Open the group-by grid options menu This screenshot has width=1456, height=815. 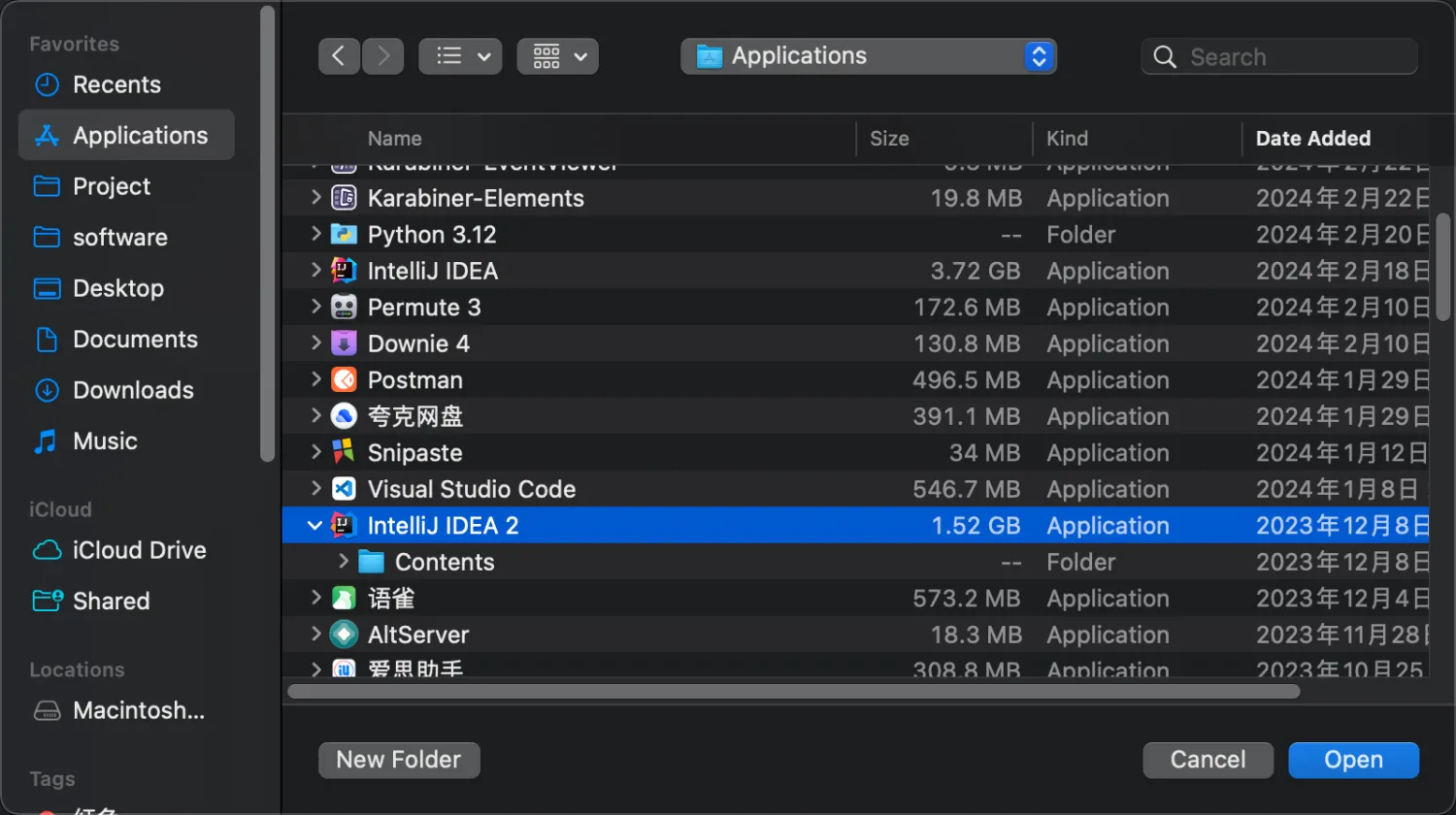click(x=558, y=56)
